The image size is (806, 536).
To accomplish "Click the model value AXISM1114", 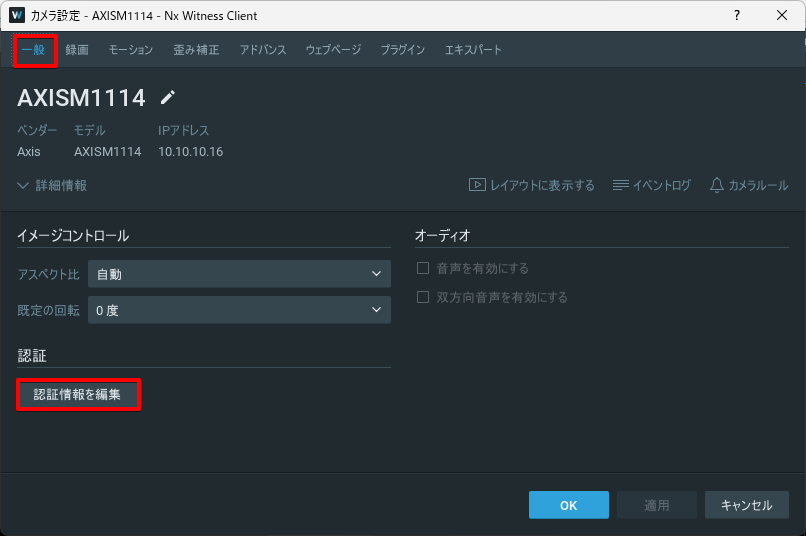I will pyautogui.click(x=107, y=152).
